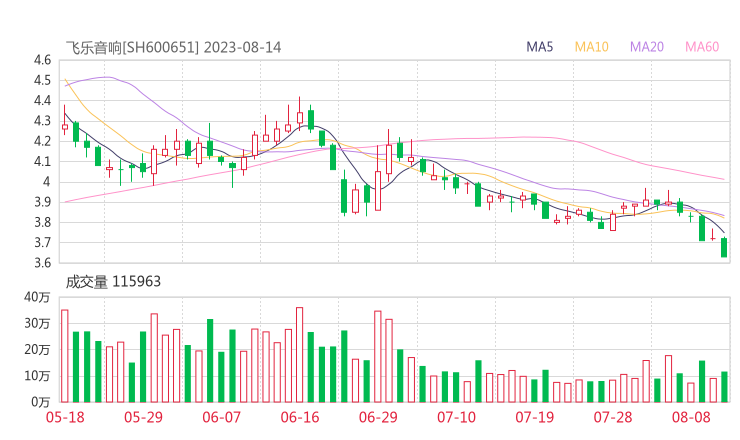The width and height of the screenshot is (740, 440).
Task: Click the MA20 legend label
Action: pyautogui.click(x=647, y=47)
